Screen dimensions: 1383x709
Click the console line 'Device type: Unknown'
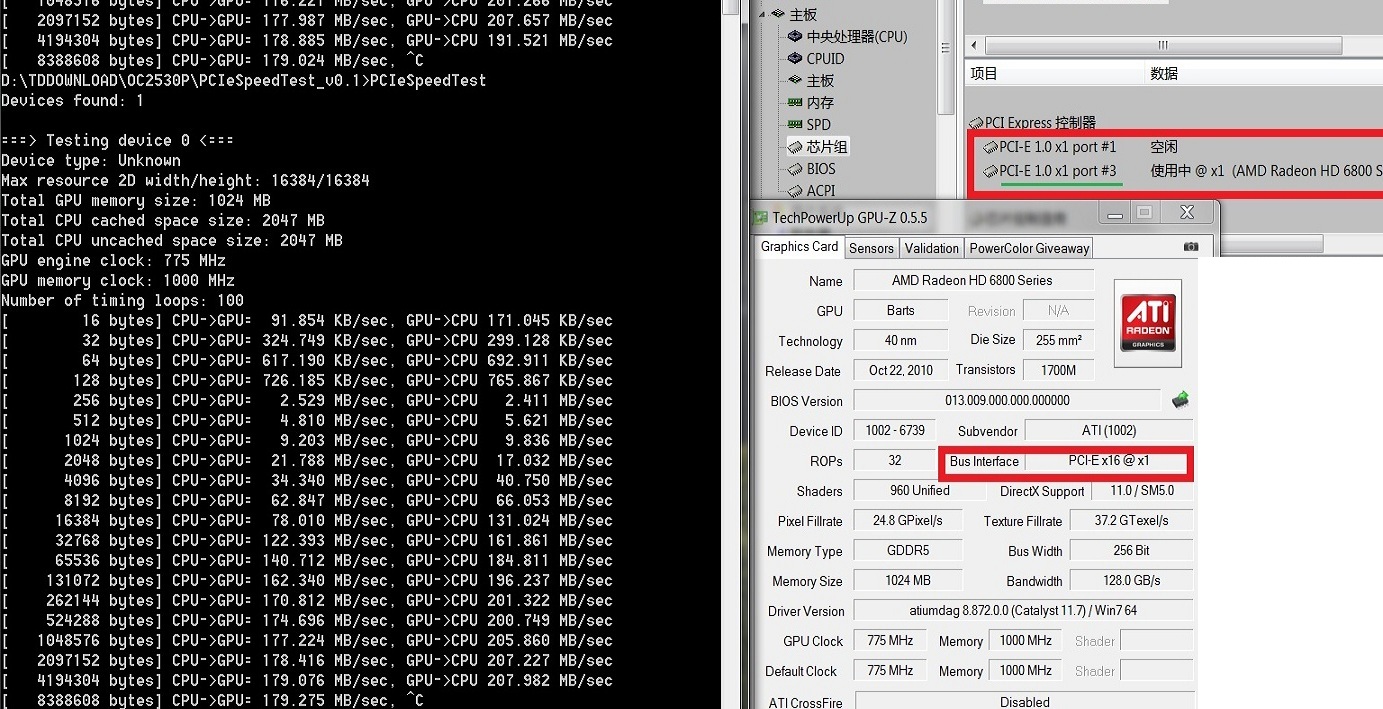[x=90, y=160]
